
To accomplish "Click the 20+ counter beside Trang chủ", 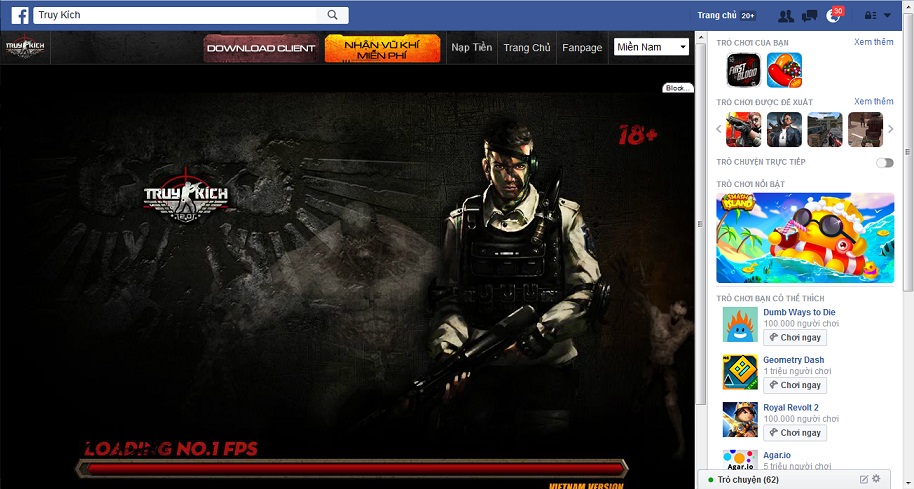I will tap(748, 16).
